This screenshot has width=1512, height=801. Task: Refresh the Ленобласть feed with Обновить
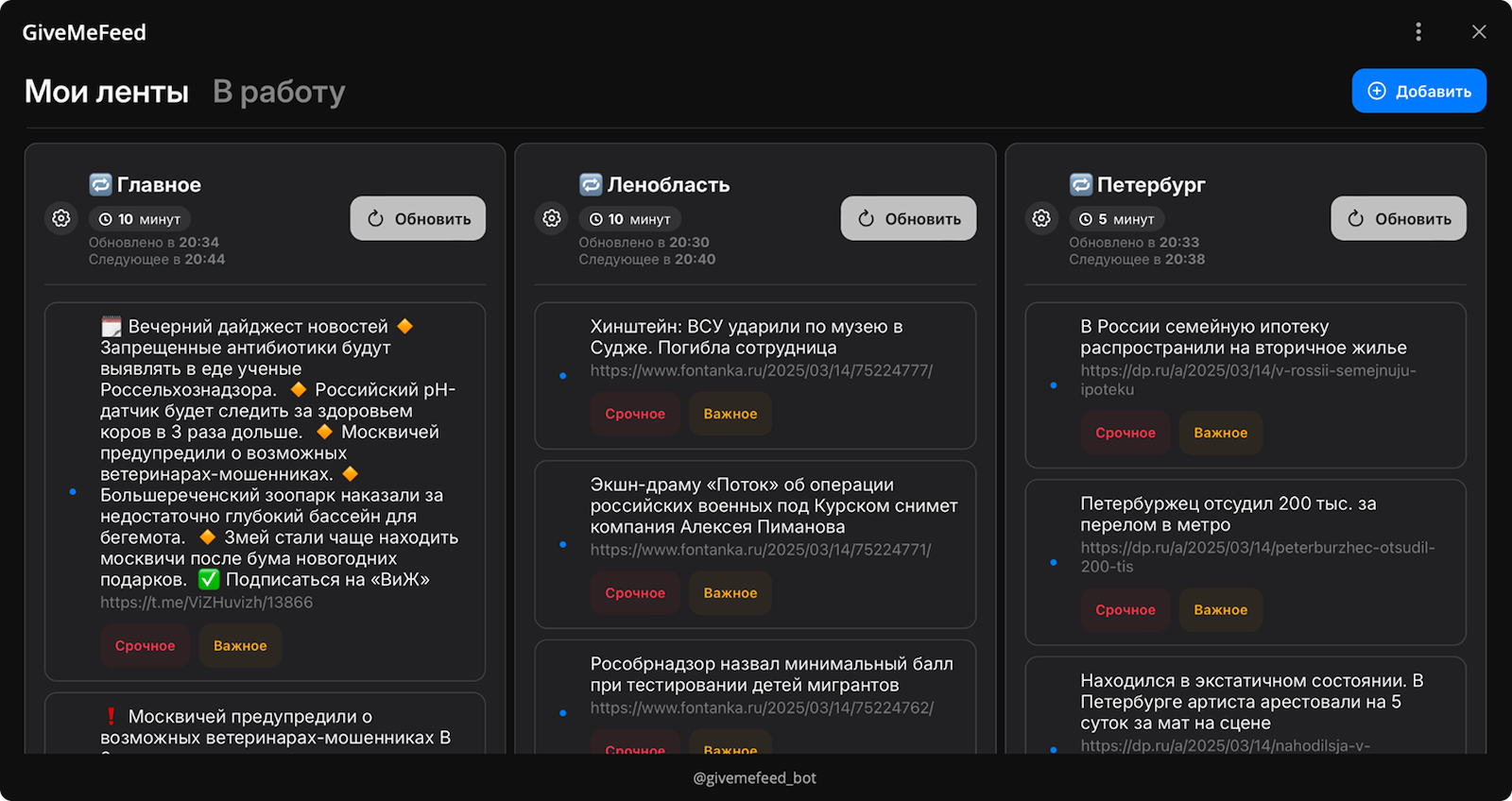[908, 218]
